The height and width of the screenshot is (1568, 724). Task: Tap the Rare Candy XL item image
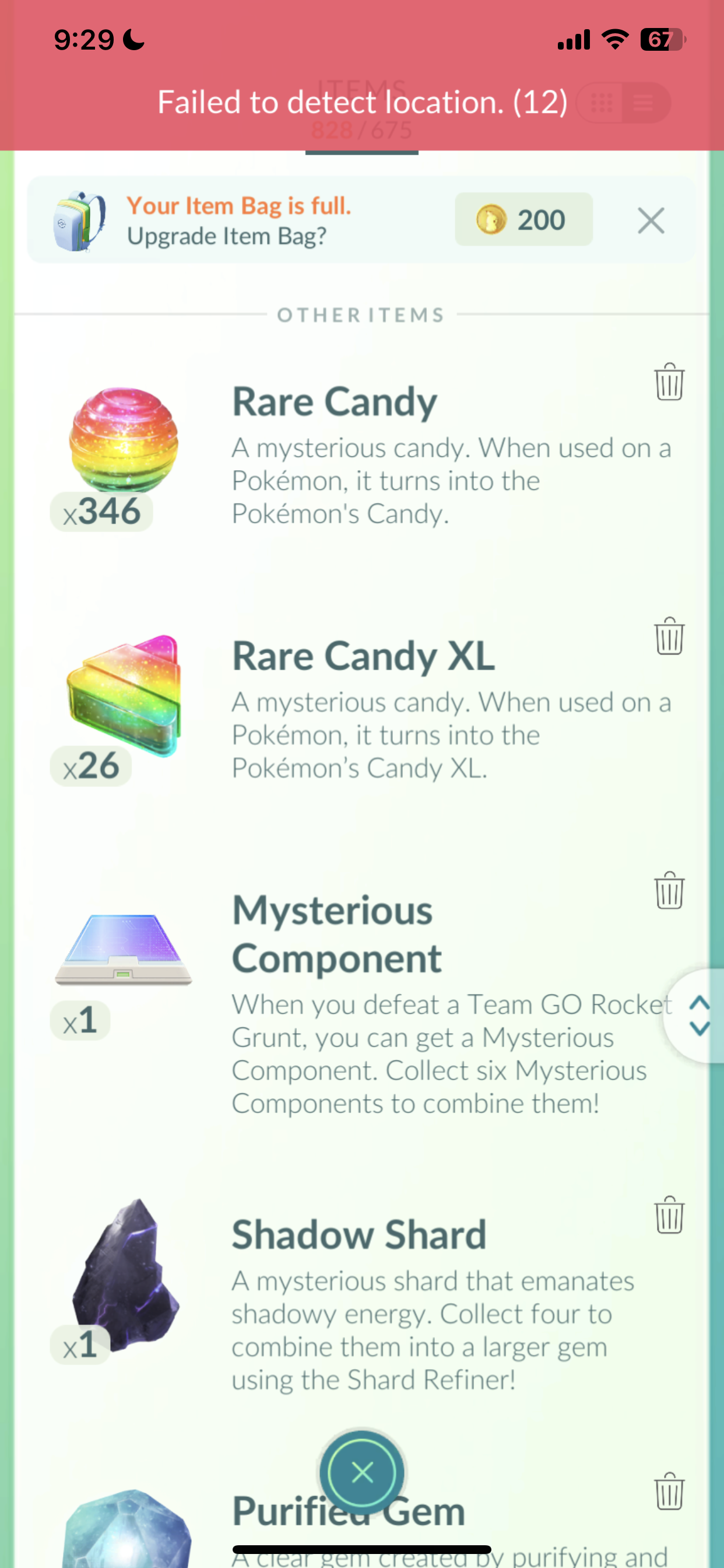point(124,695)
